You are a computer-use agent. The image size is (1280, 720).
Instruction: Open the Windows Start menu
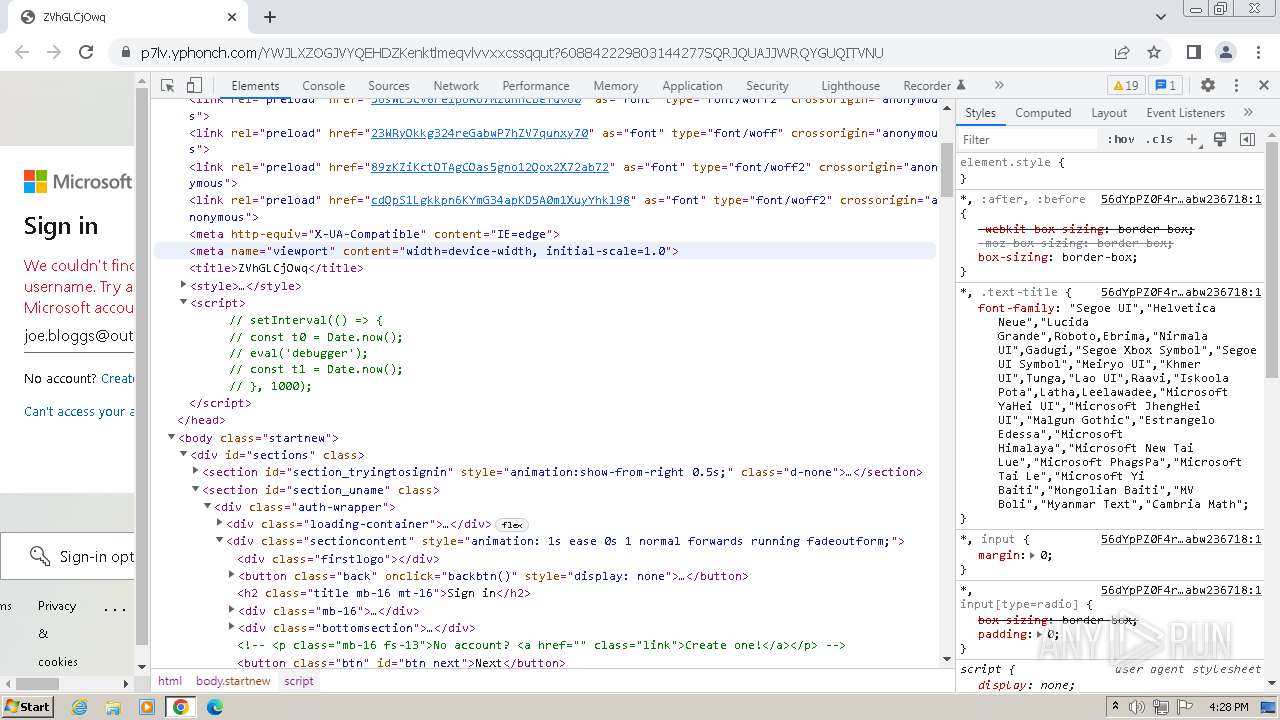coord(27,706)
